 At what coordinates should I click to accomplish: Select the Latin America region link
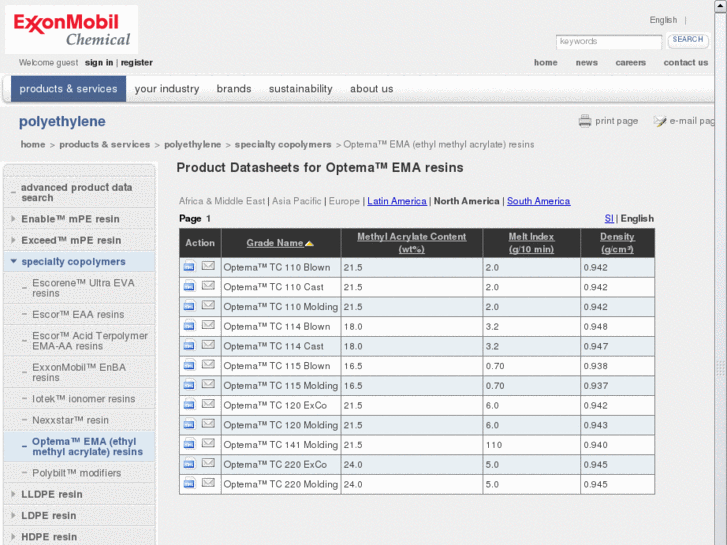pos(397,201)
